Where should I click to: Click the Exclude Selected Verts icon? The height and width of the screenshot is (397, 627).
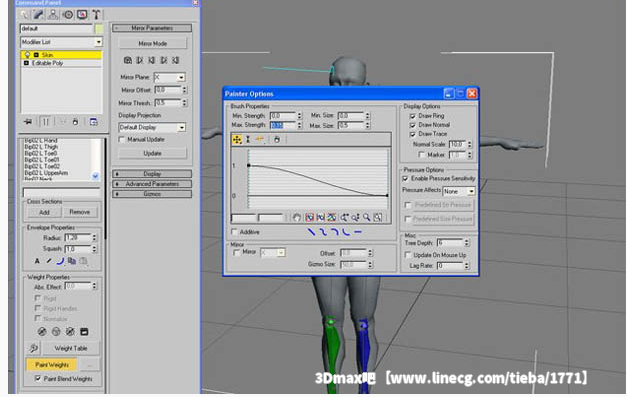click(42, 332)
